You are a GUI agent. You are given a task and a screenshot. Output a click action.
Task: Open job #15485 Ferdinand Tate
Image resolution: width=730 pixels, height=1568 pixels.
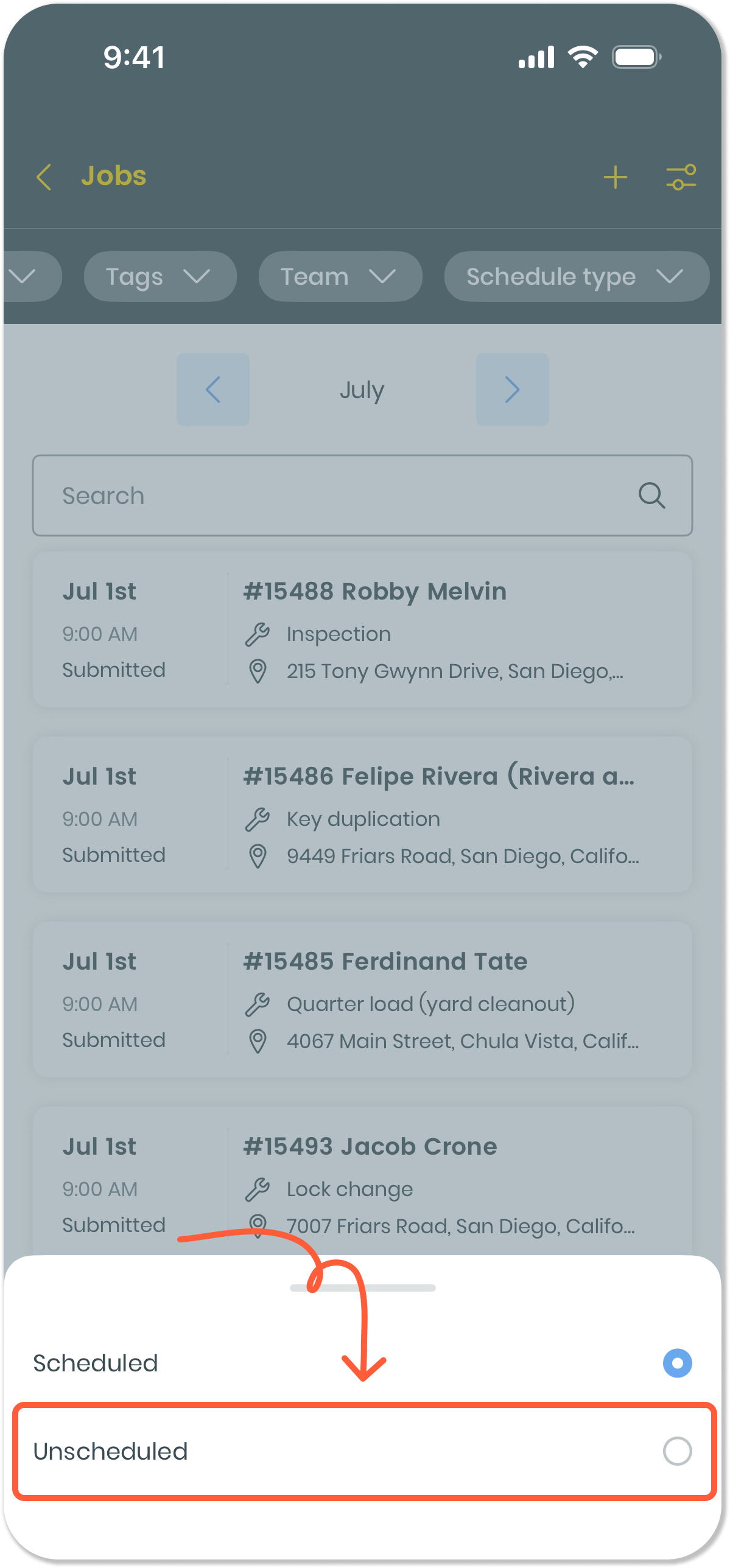tap(385, 962)
